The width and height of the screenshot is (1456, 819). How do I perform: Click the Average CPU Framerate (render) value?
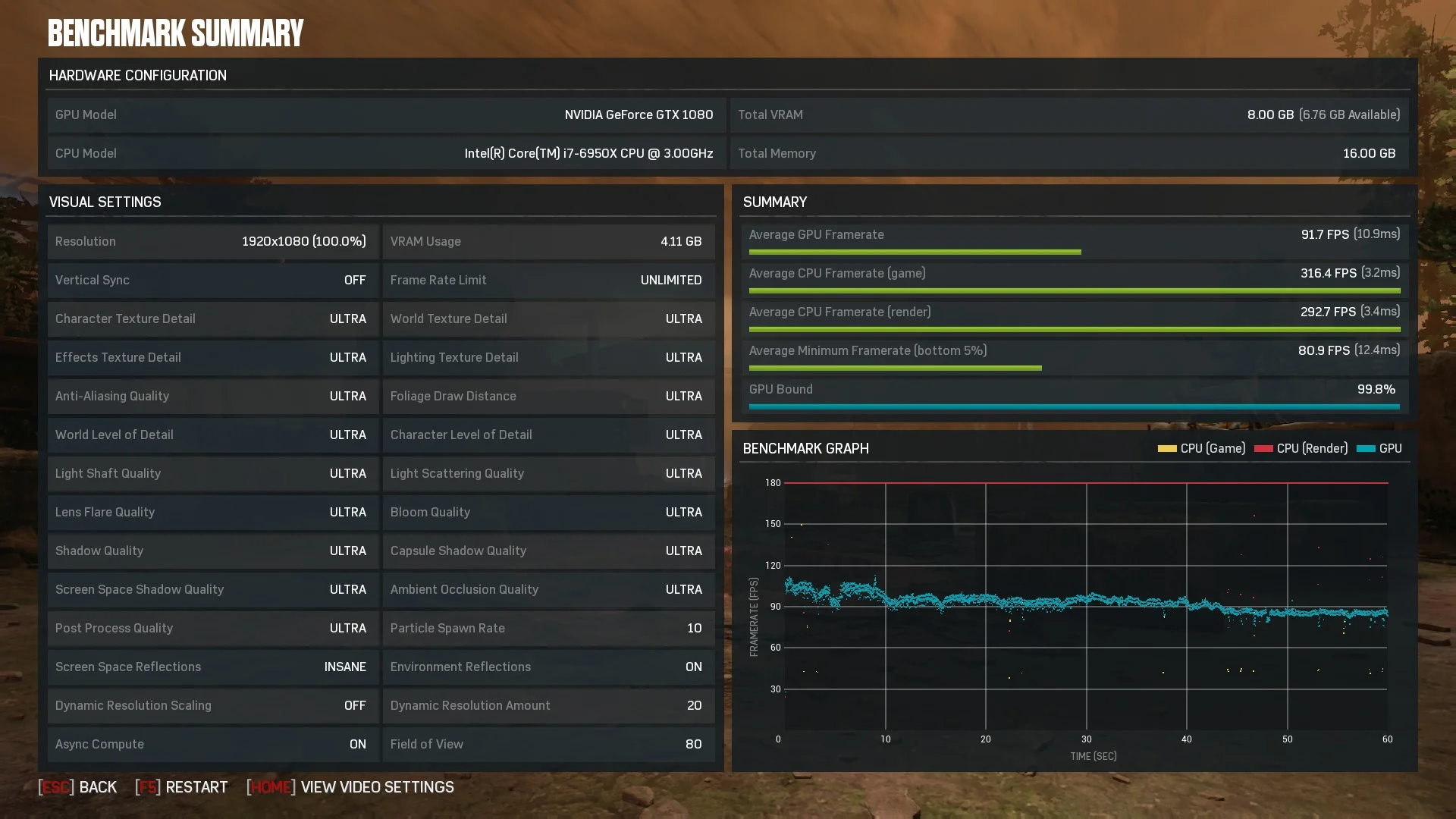tap(1350, 312)
